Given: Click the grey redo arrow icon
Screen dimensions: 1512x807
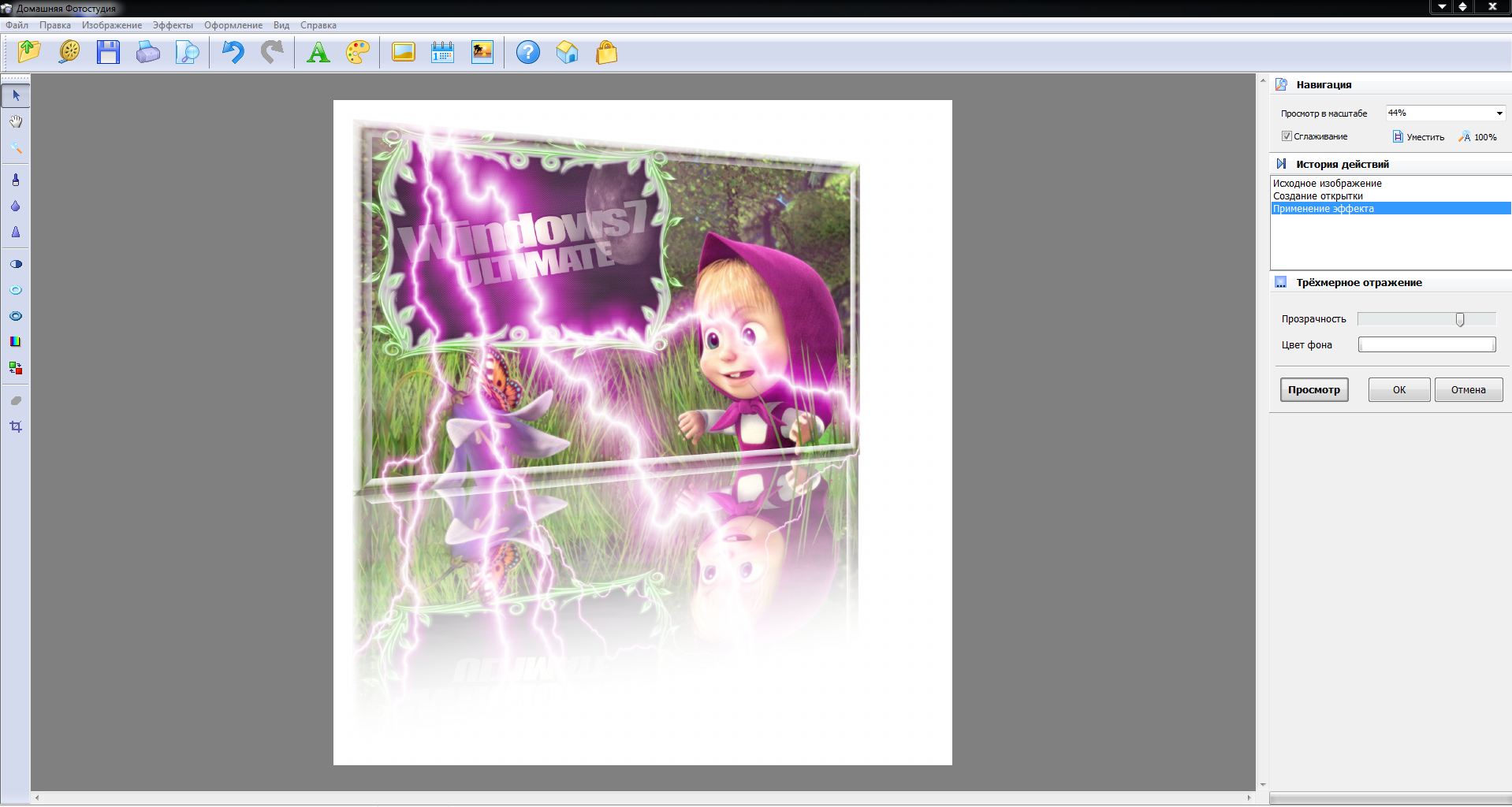Looking at the screenshot, I should (x=272, y=52).
